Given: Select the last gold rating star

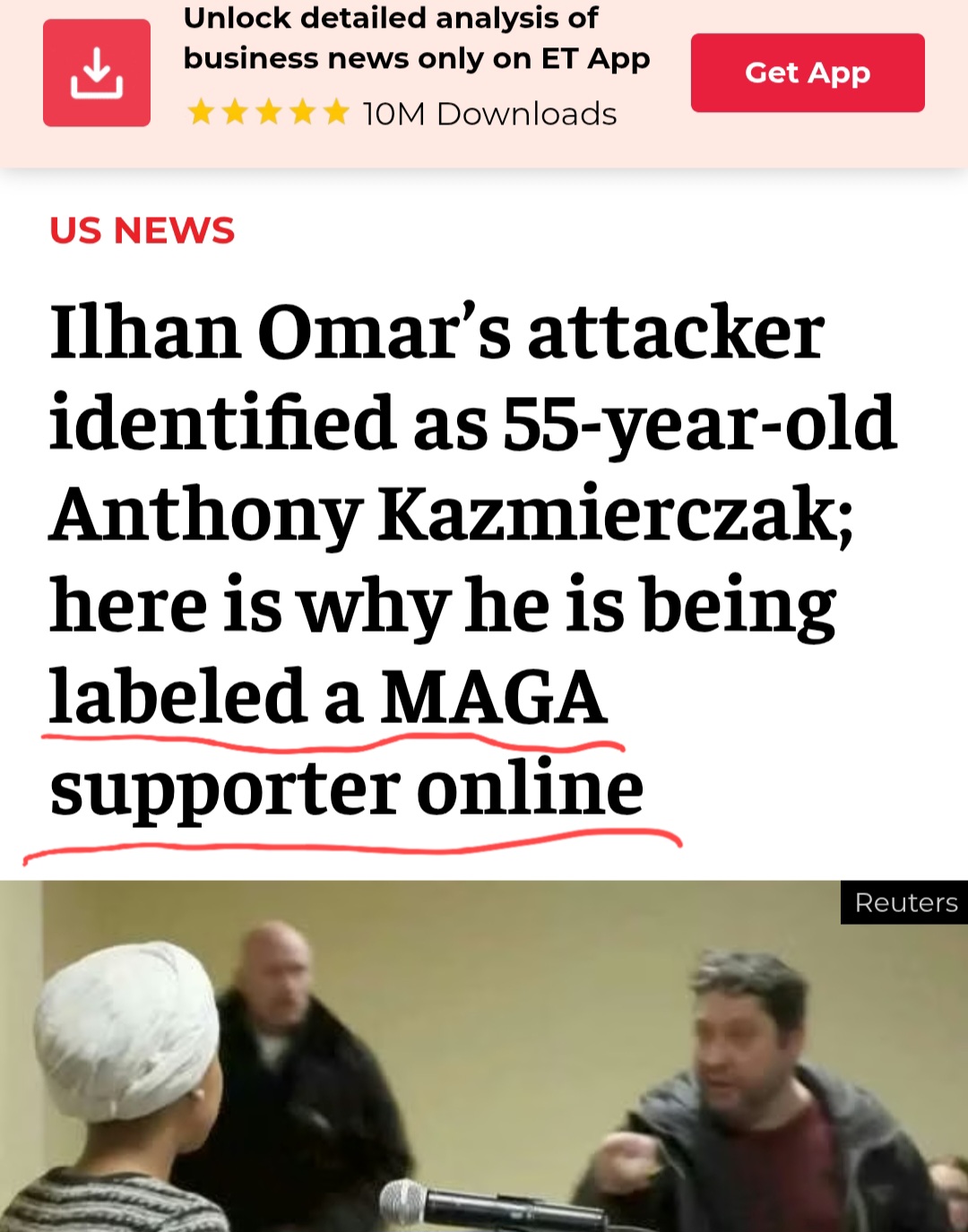Looking at the screenshot, I should pos(336,112).
